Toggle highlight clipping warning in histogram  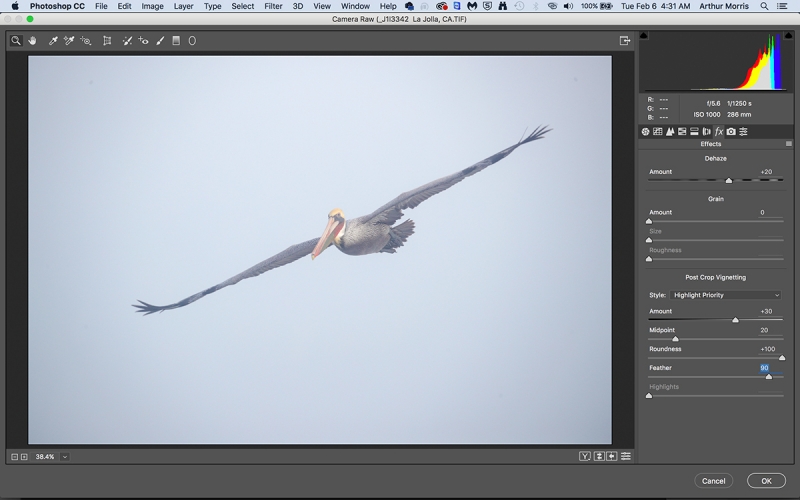788,35
